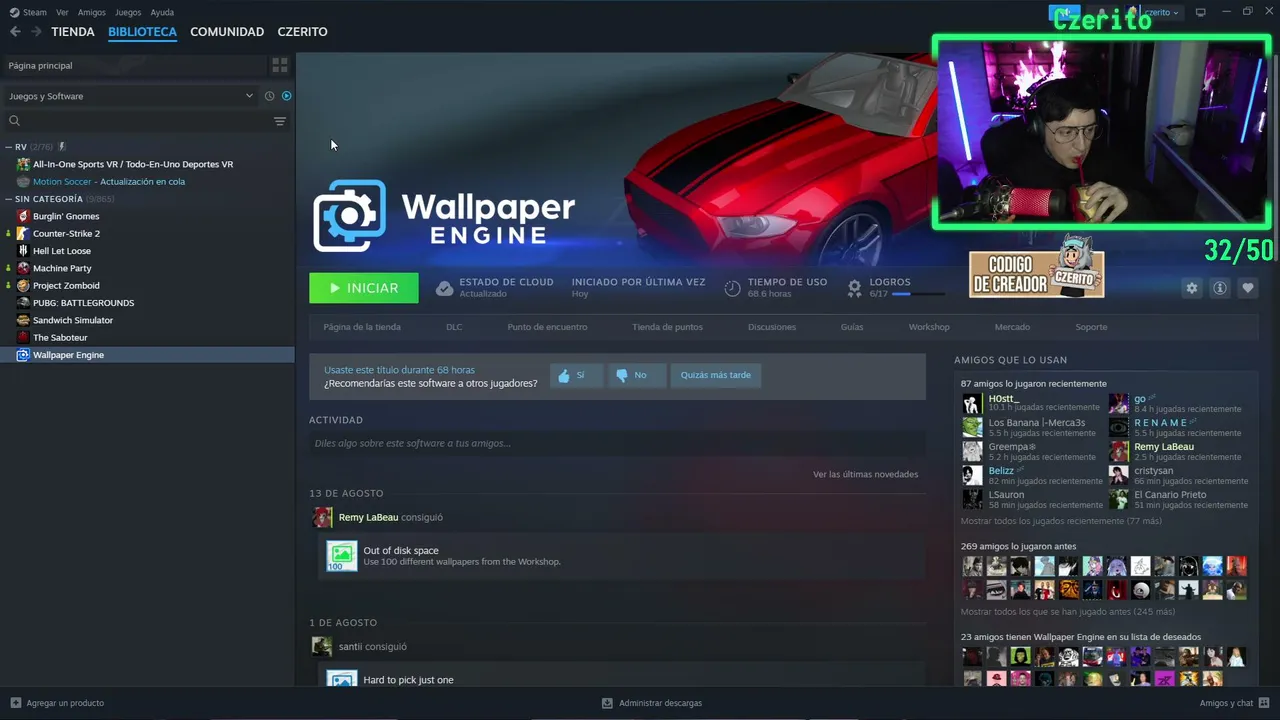Switch to the COMUNIDAD tab
This screenshot has height=720, width=1280.
[x=227, y=32]
